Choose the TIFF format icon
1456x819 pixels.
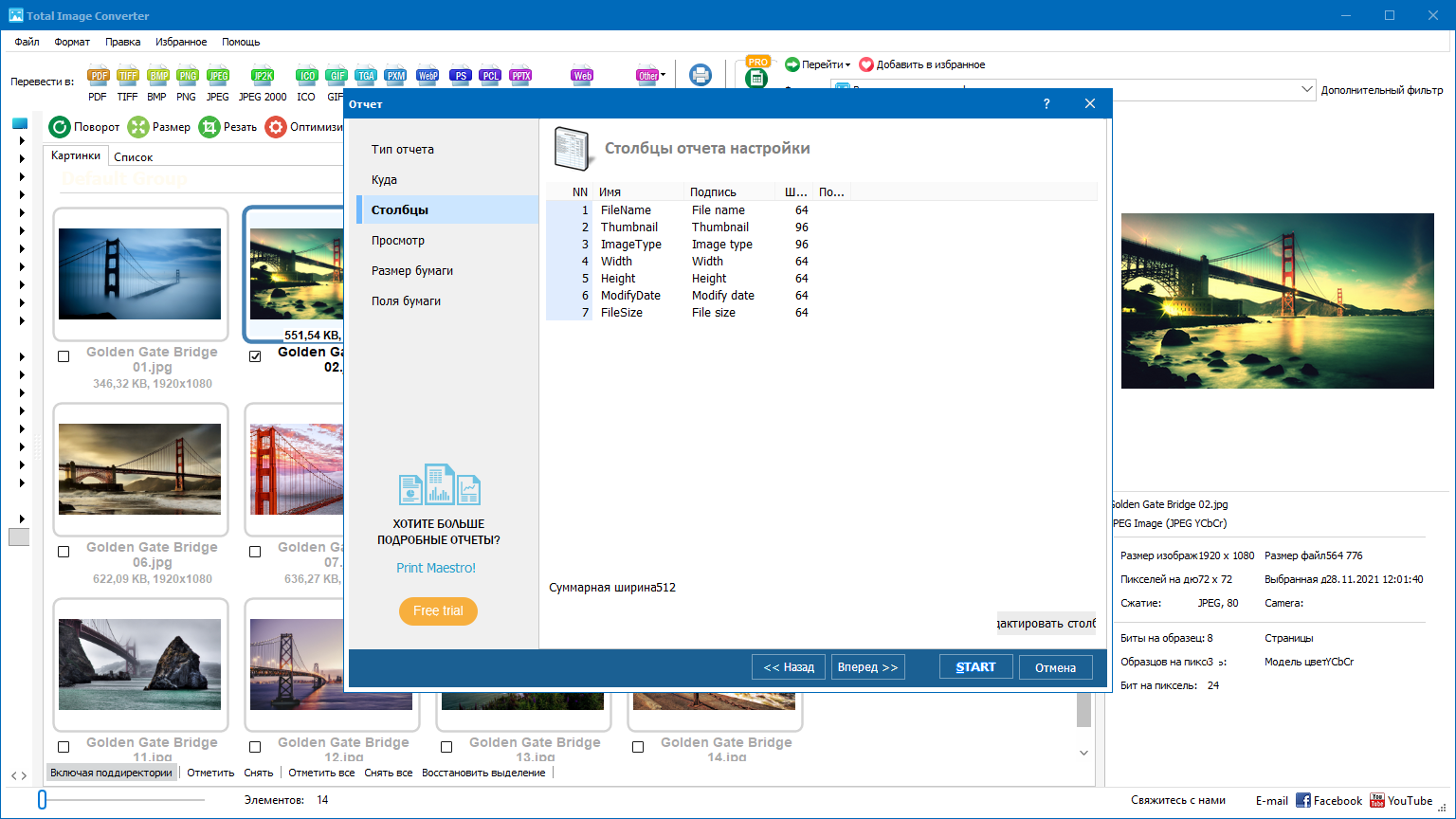pos(127,77)
